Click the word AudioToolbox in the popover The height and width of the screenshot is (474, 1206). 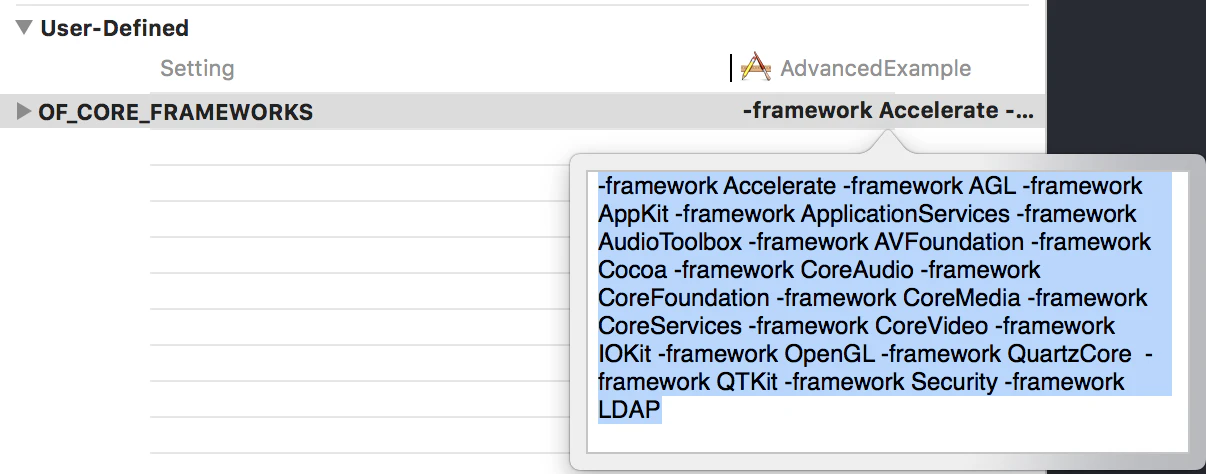670,242
